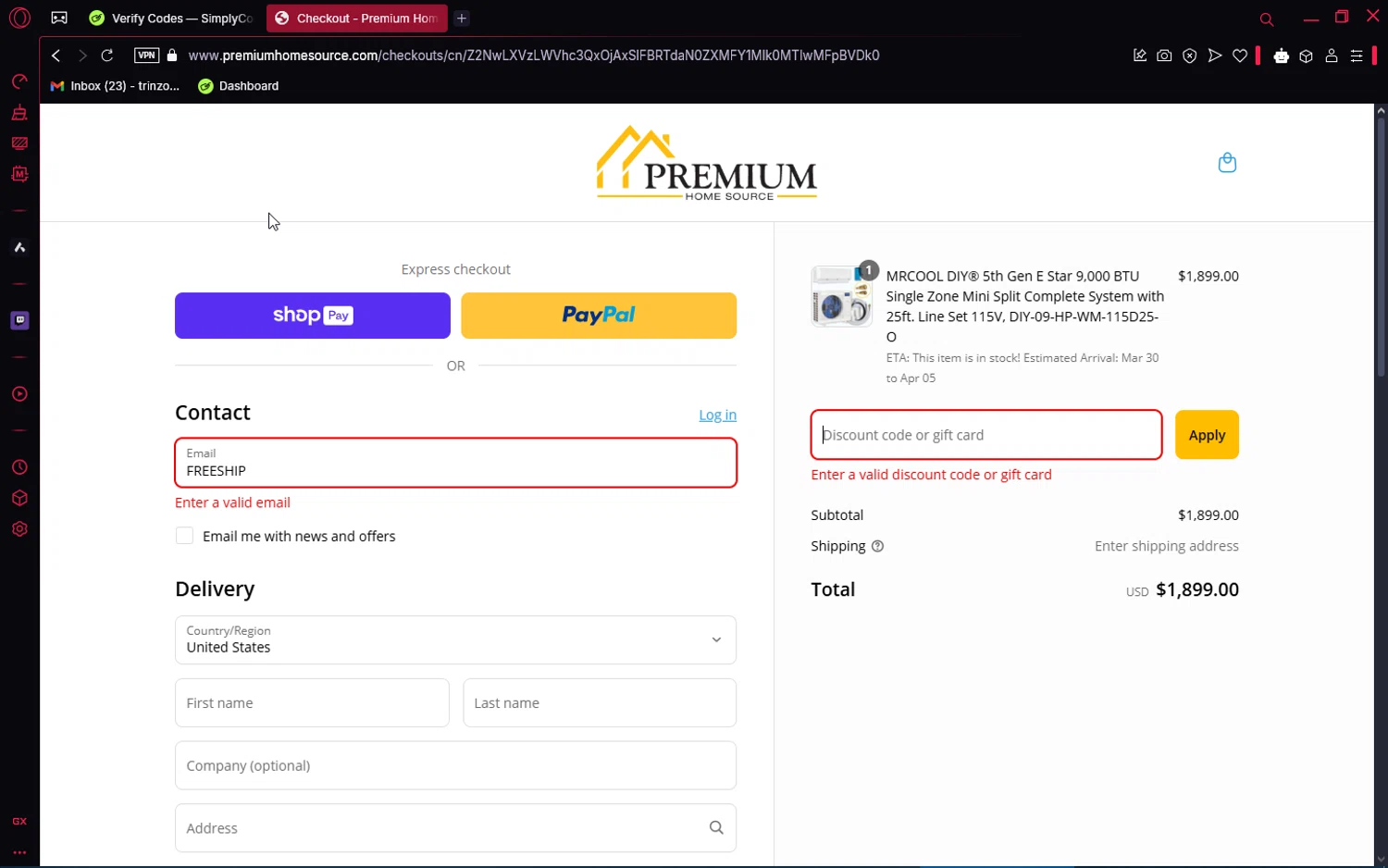Open ad blocker shield icon
The width and height of the screenshot is (1388, 868).
[x=1190, y=56]
